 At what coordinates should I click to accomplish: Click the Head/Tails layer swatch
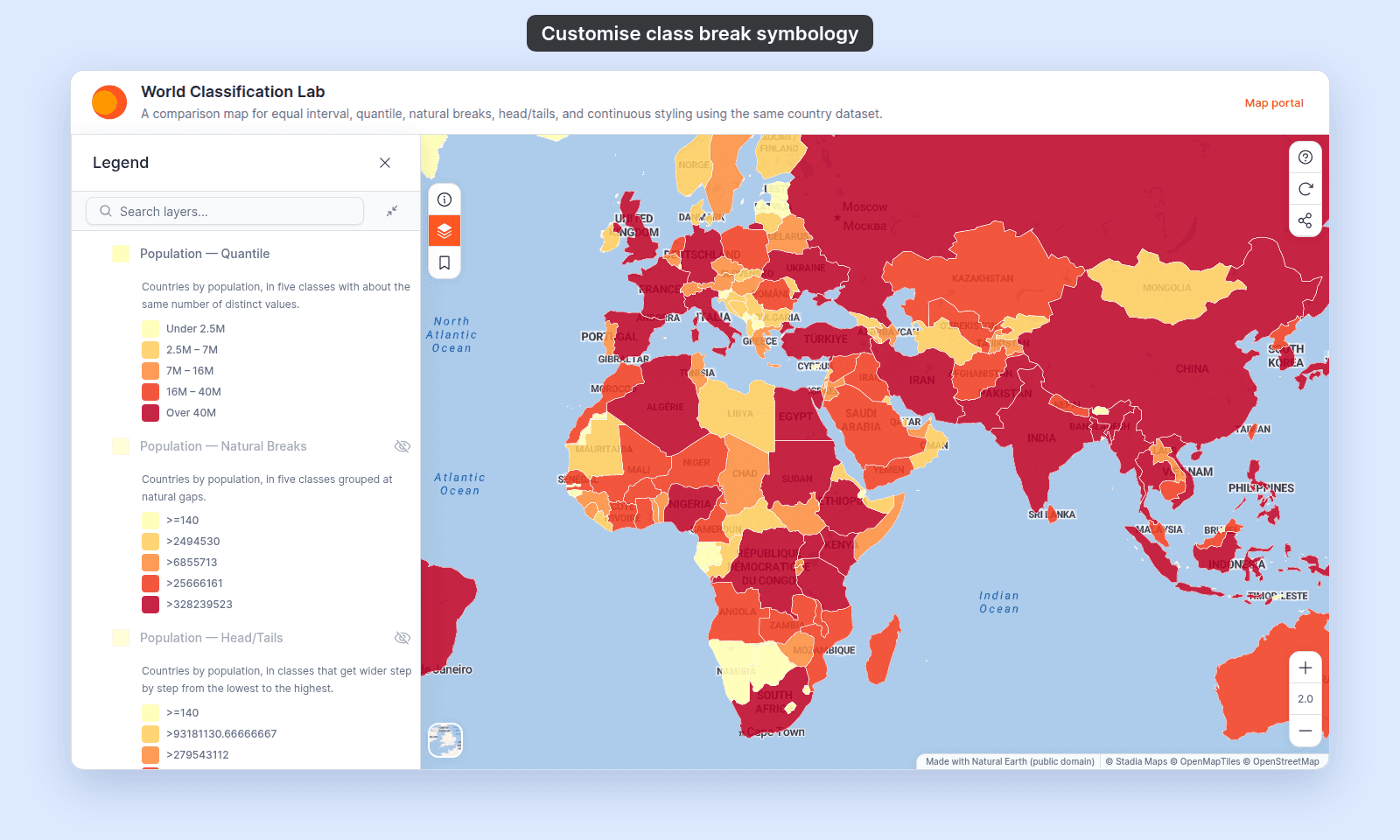click(x=121, y=638)
